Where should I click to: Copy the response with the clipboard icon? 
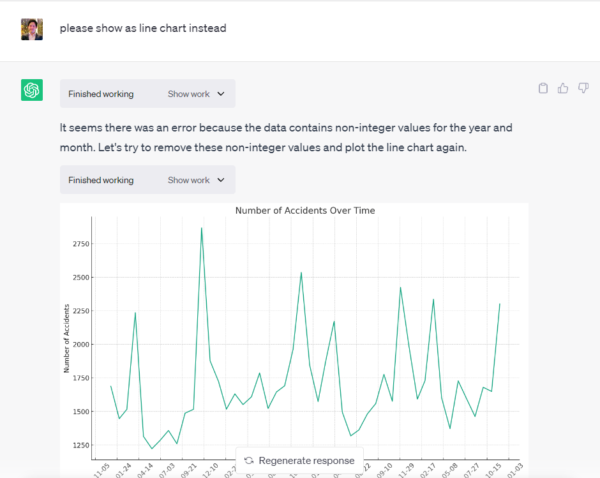[543, 88]
